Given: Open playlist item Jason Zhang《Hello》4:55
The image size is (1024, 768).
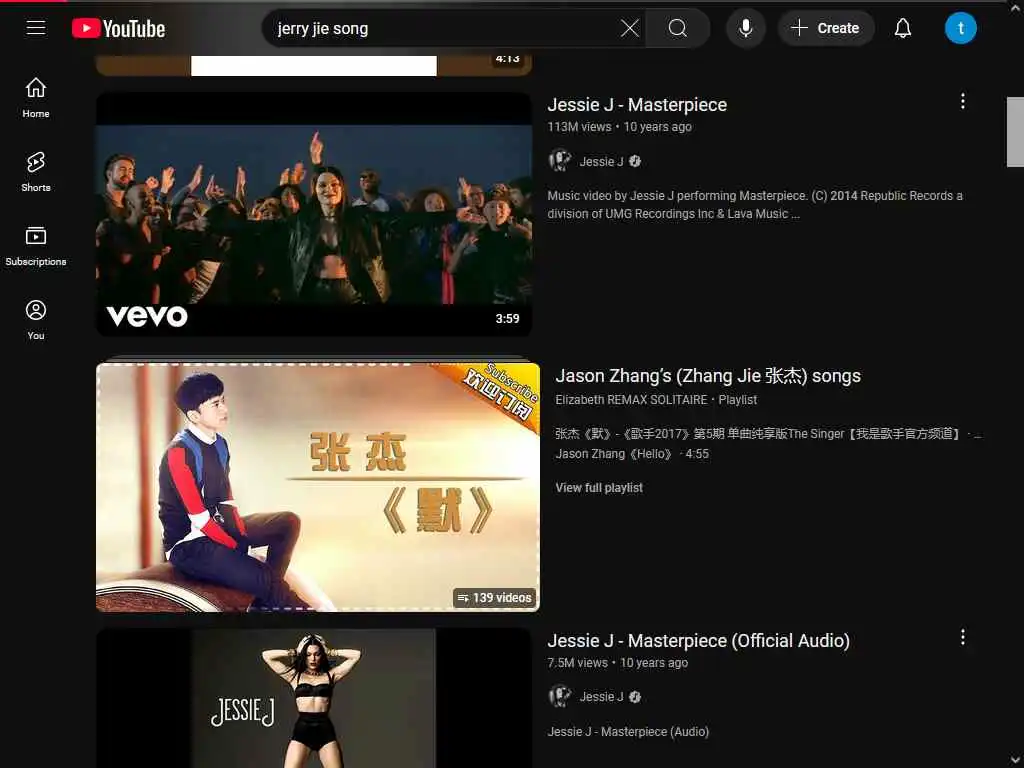Looking at the screenshot, I should coord(632,454).
